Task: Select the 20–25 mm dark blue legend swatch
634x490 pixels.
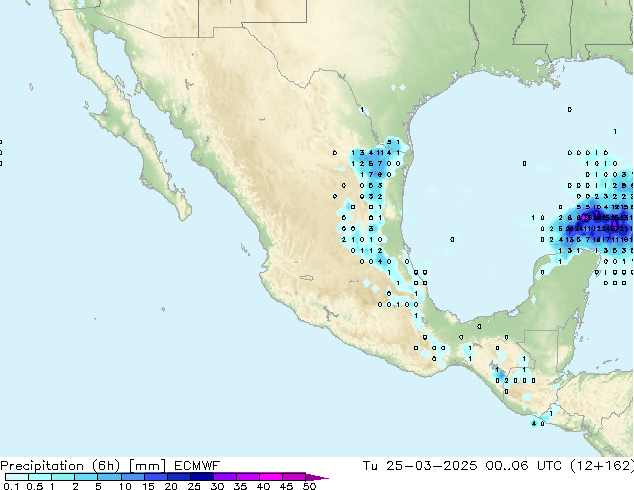Action: (x=179, y=477)
